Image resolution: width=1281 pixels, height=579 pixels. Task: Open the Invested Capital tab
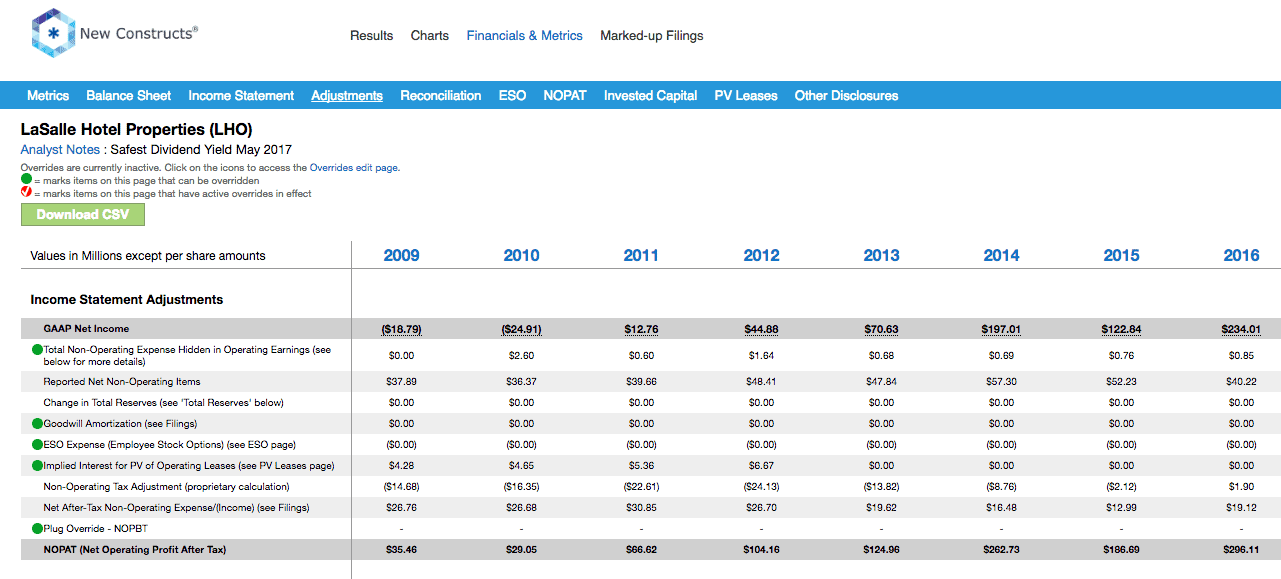point(651,95)
